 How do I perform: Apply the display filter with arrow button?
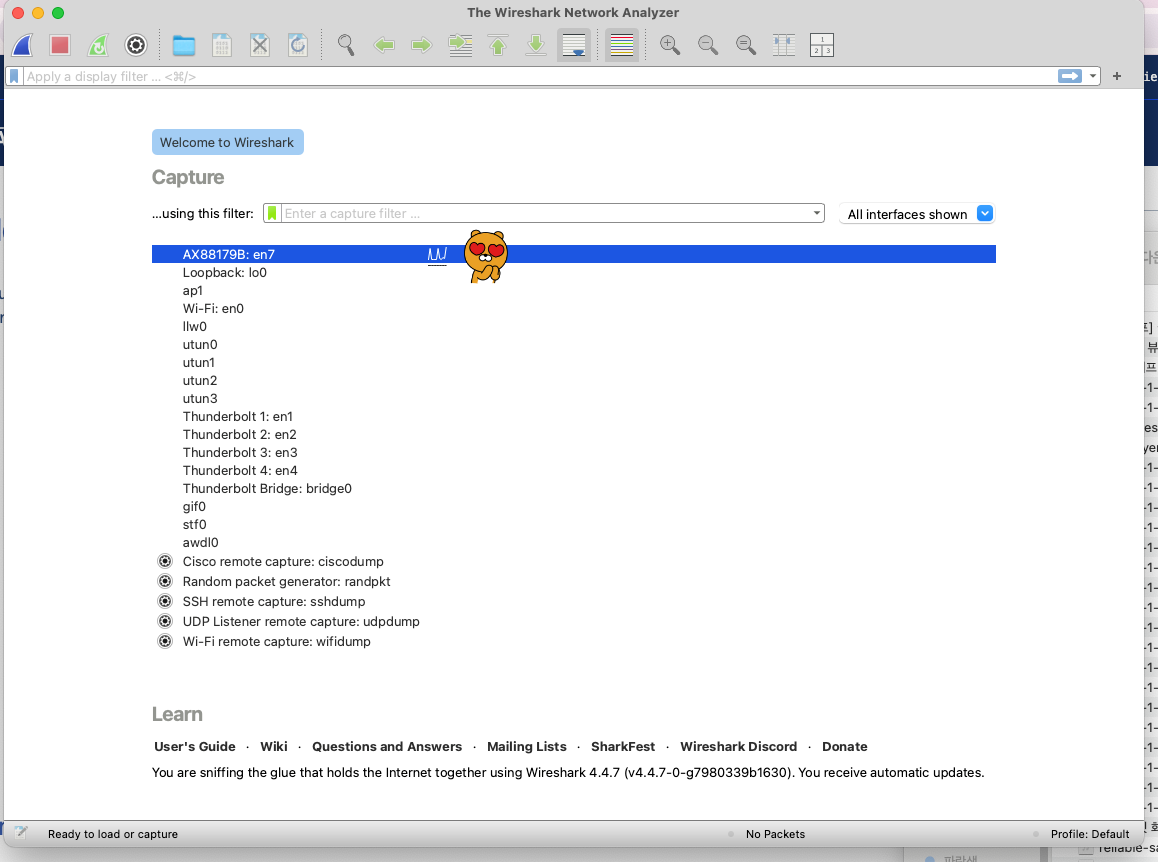coord(1069,76)
